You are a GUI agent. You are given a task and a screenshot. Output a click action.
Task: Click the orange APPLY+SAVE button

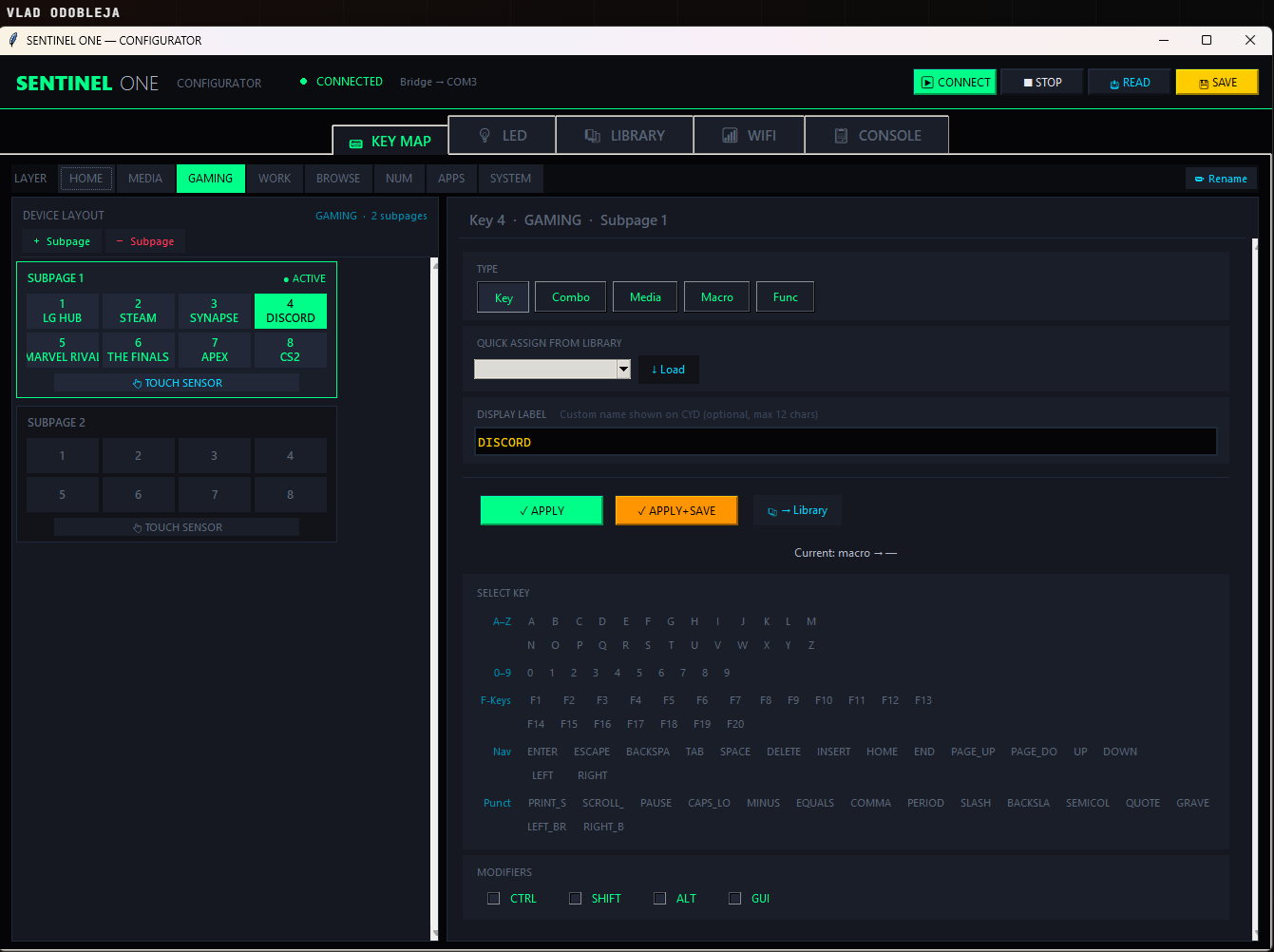click(x=676, y=510)
